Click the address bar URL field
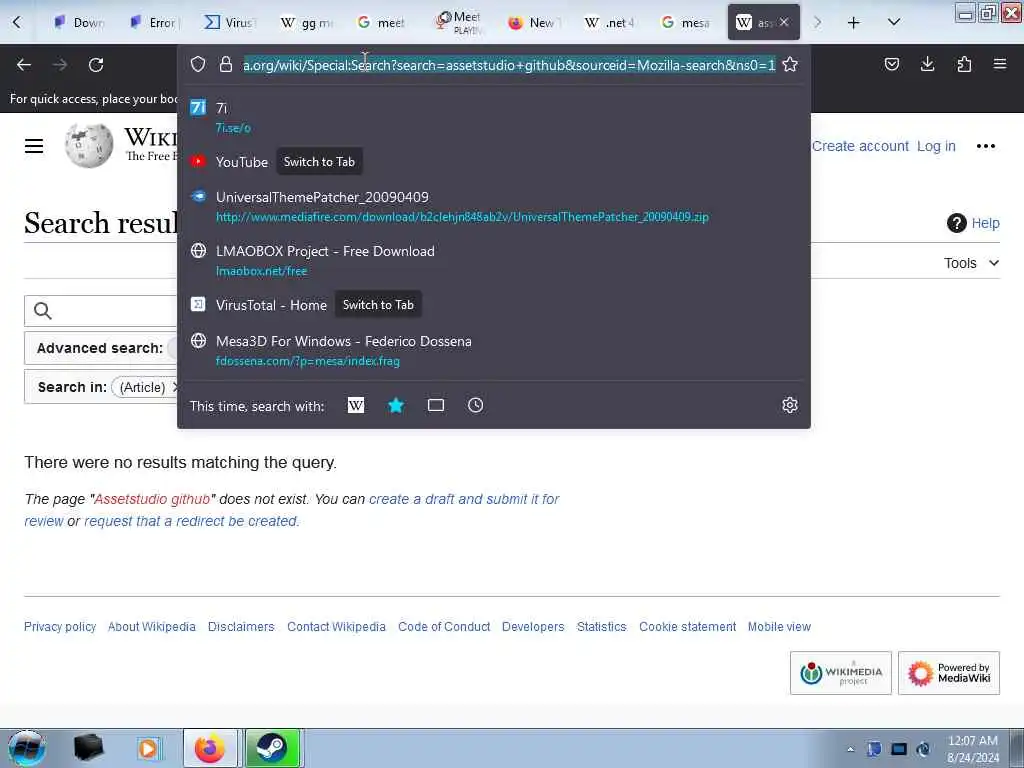This screenshot has width=1024, height=768. [509, 65]
